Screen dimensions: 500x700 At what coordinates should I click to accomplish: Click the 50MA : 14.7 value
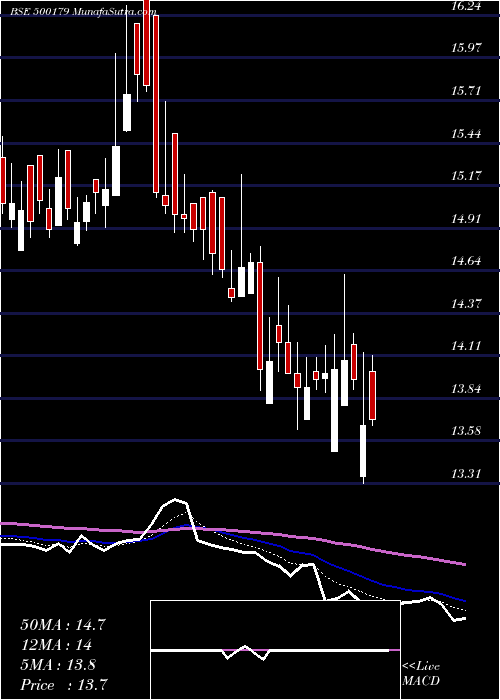[x=63, y=625]
